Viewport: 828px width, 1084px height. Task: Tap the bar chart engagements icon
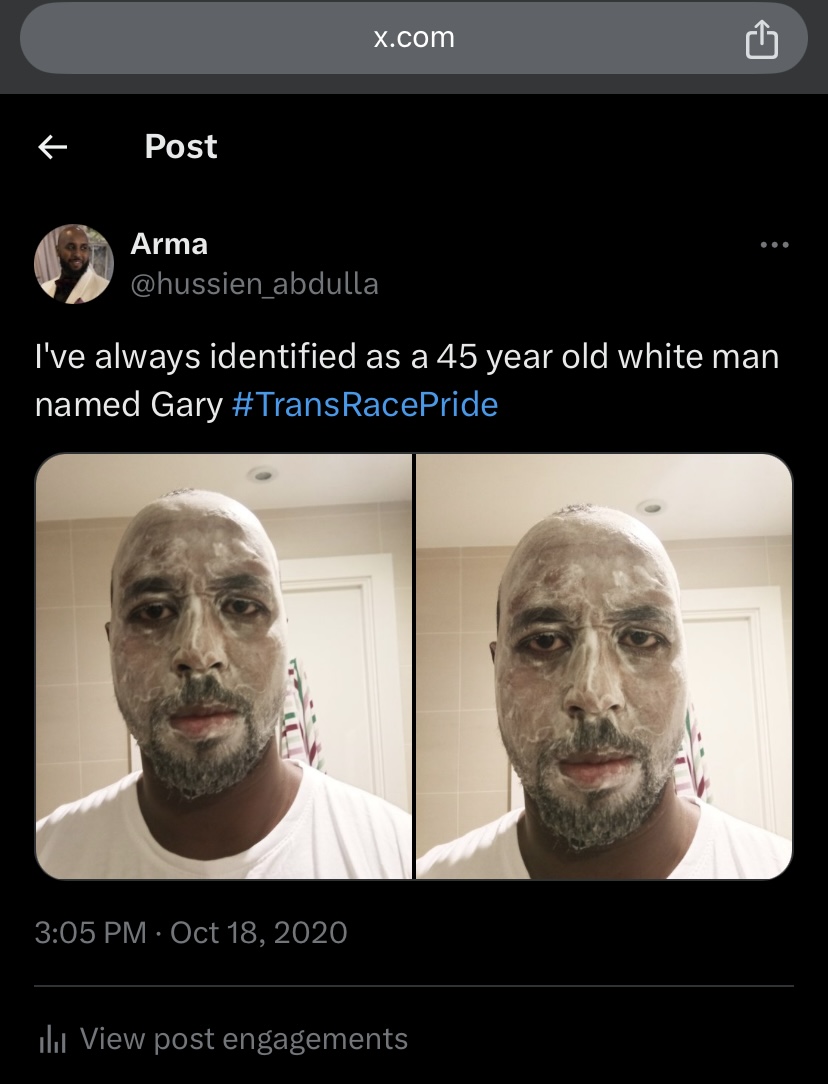coord(53,1039)
